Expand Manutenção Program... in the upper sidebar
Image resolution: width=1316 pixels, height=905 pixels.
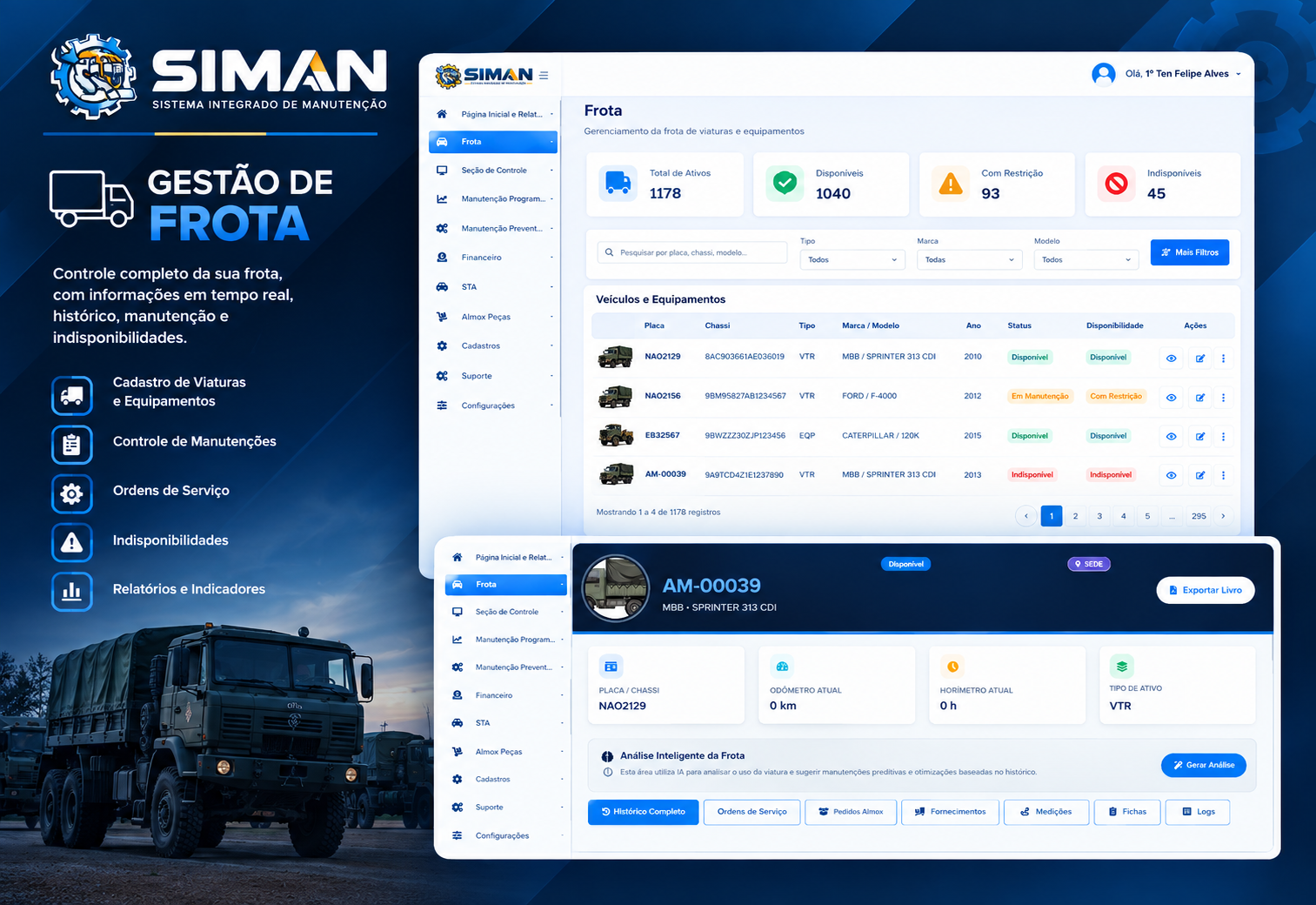pyautogui.click(x=493, y=199)
